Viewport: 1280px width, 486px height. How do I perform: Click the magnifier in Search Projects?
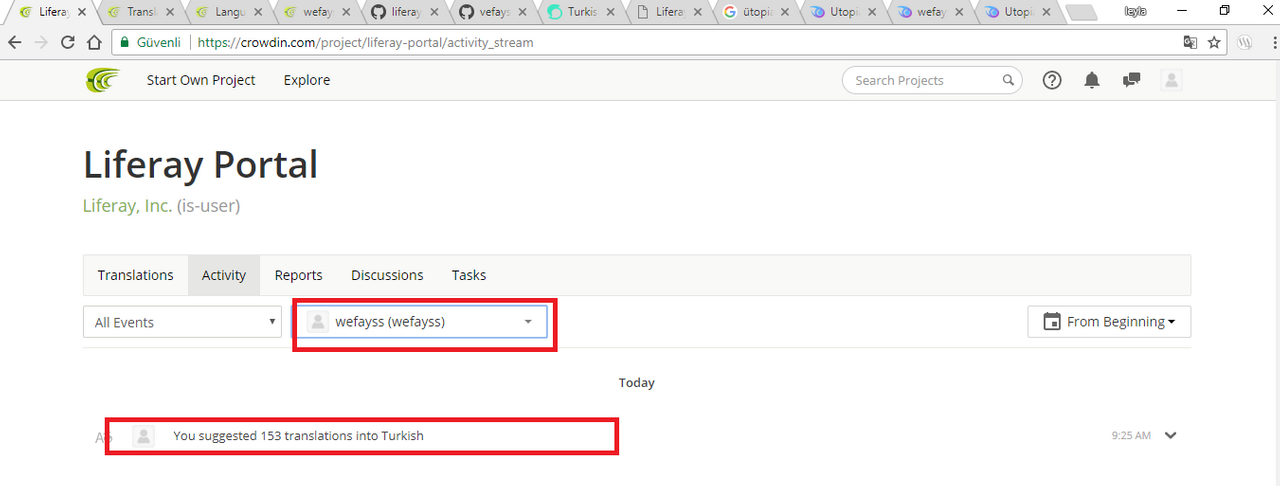coord(1008,80)
